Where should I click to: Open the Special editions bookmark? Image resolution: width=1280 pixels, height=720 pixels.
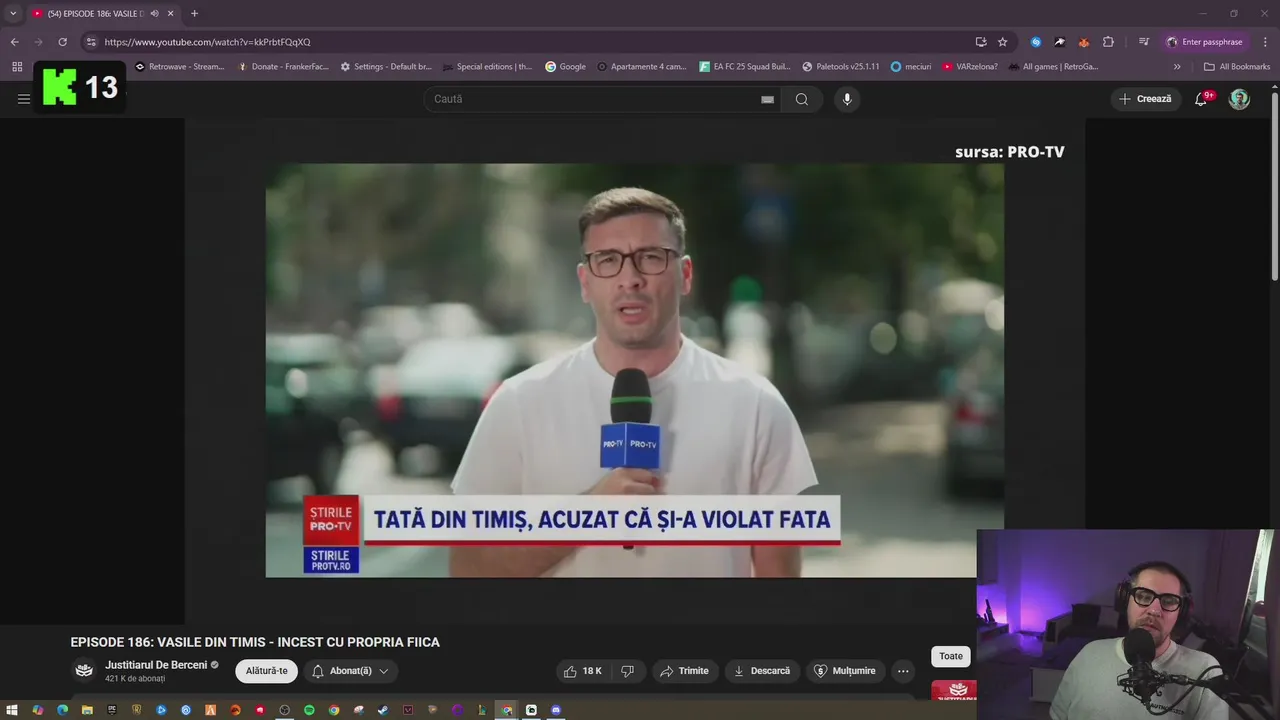[487, 67]
